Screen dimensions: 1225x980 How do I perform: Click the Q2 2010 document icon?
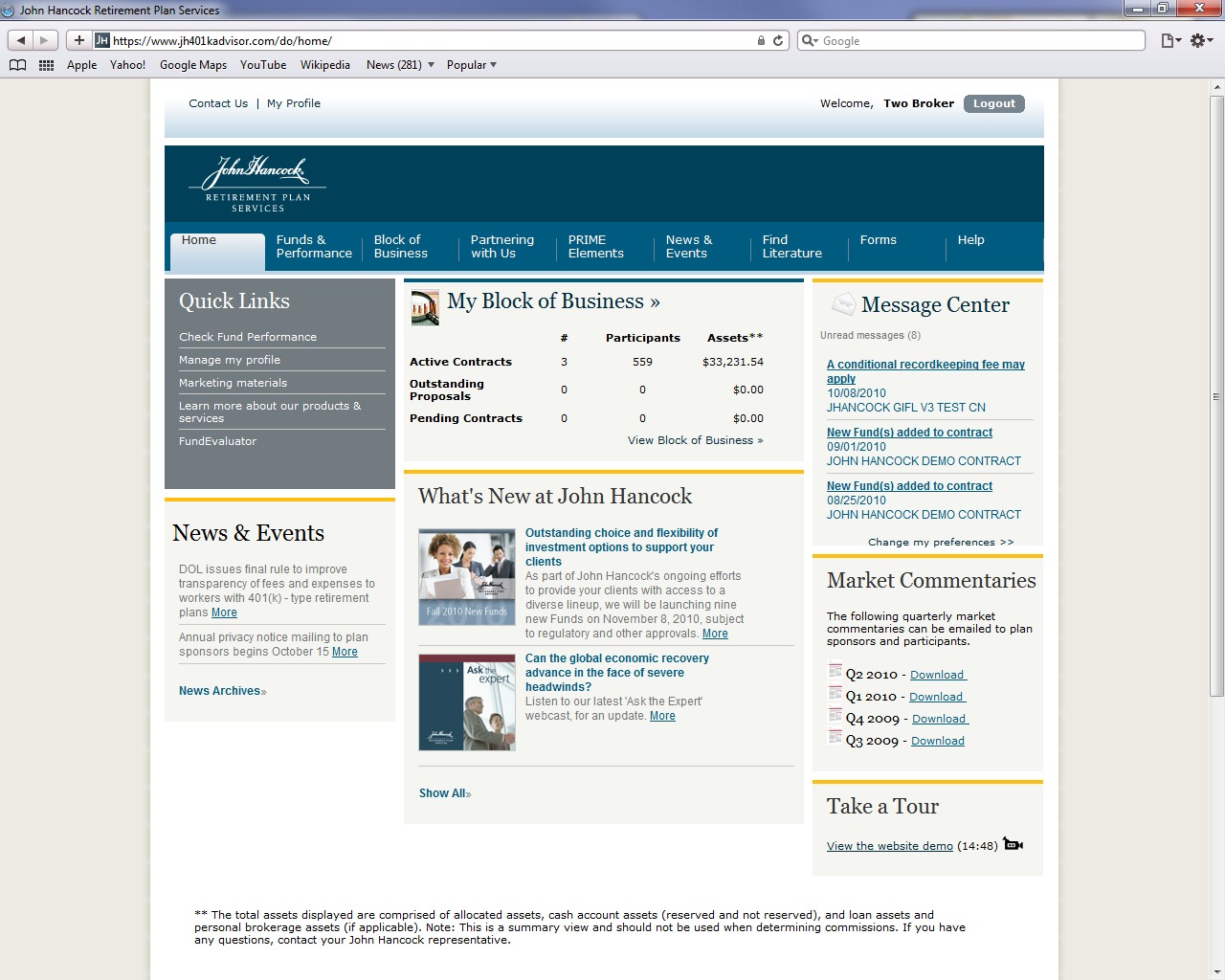pyautogui.click(x=835, y=673)
